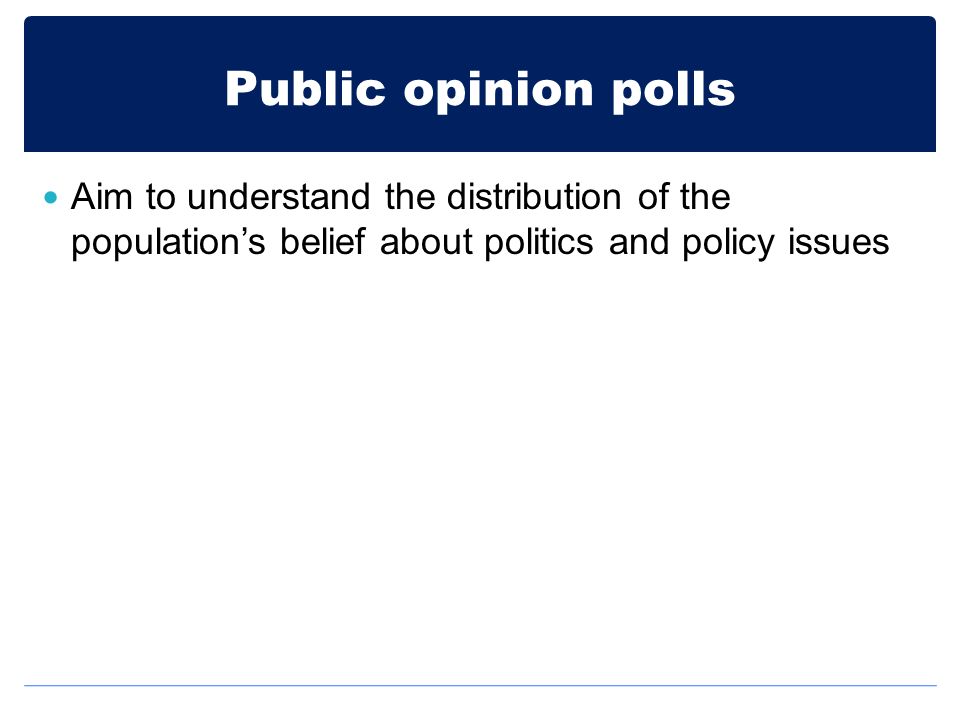Click the word 'of' after 'distribution'
Image resolution: width=960 pixels, height=720 pixels.
[651, 197]
